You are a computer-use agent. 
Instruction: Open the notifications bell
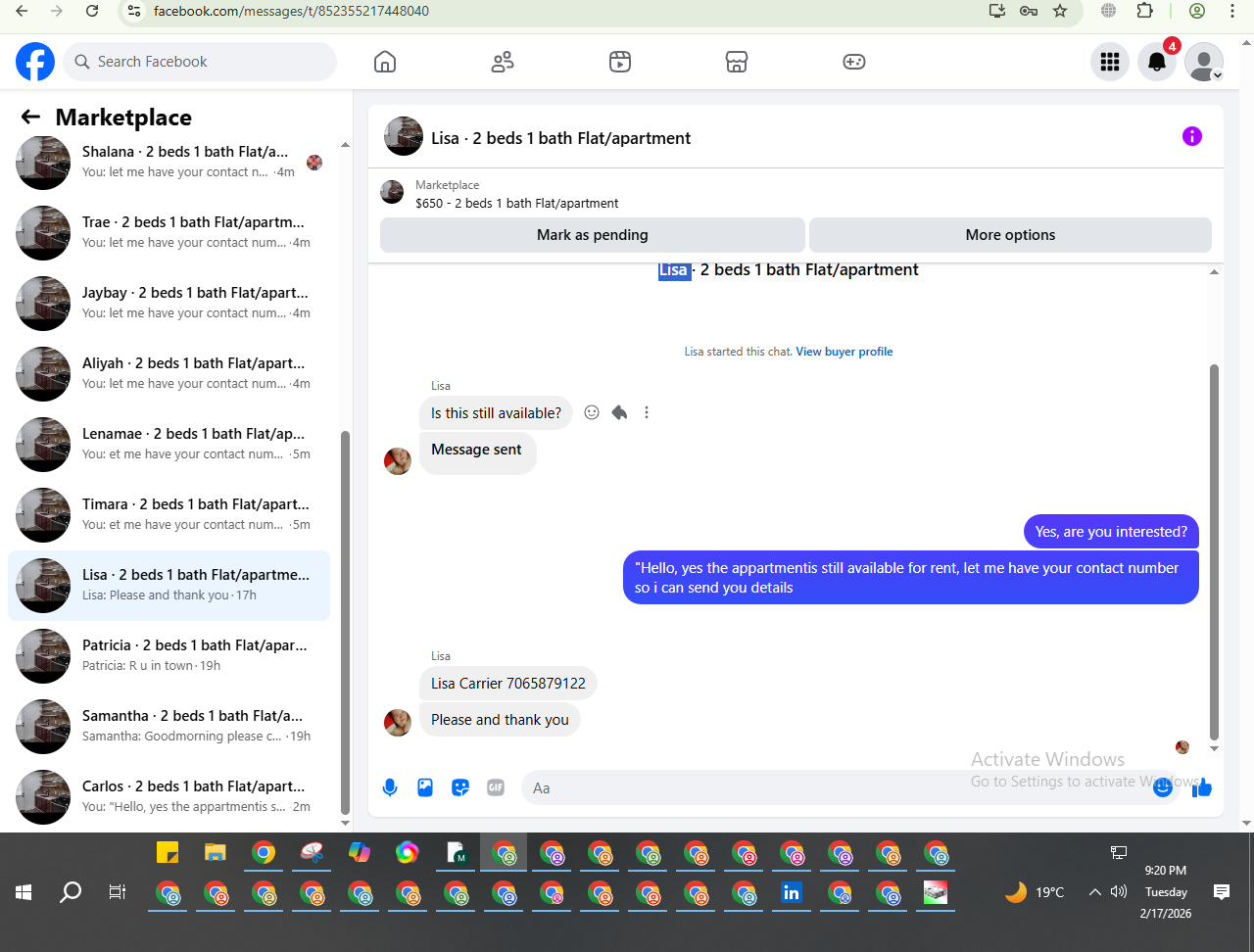click(1157, 62)
